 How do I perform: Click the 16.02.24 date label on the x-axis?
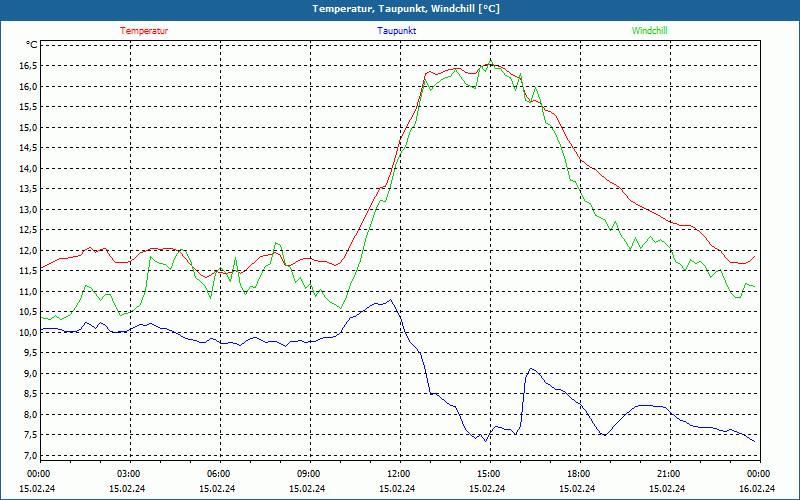click(x=758, y=488)
